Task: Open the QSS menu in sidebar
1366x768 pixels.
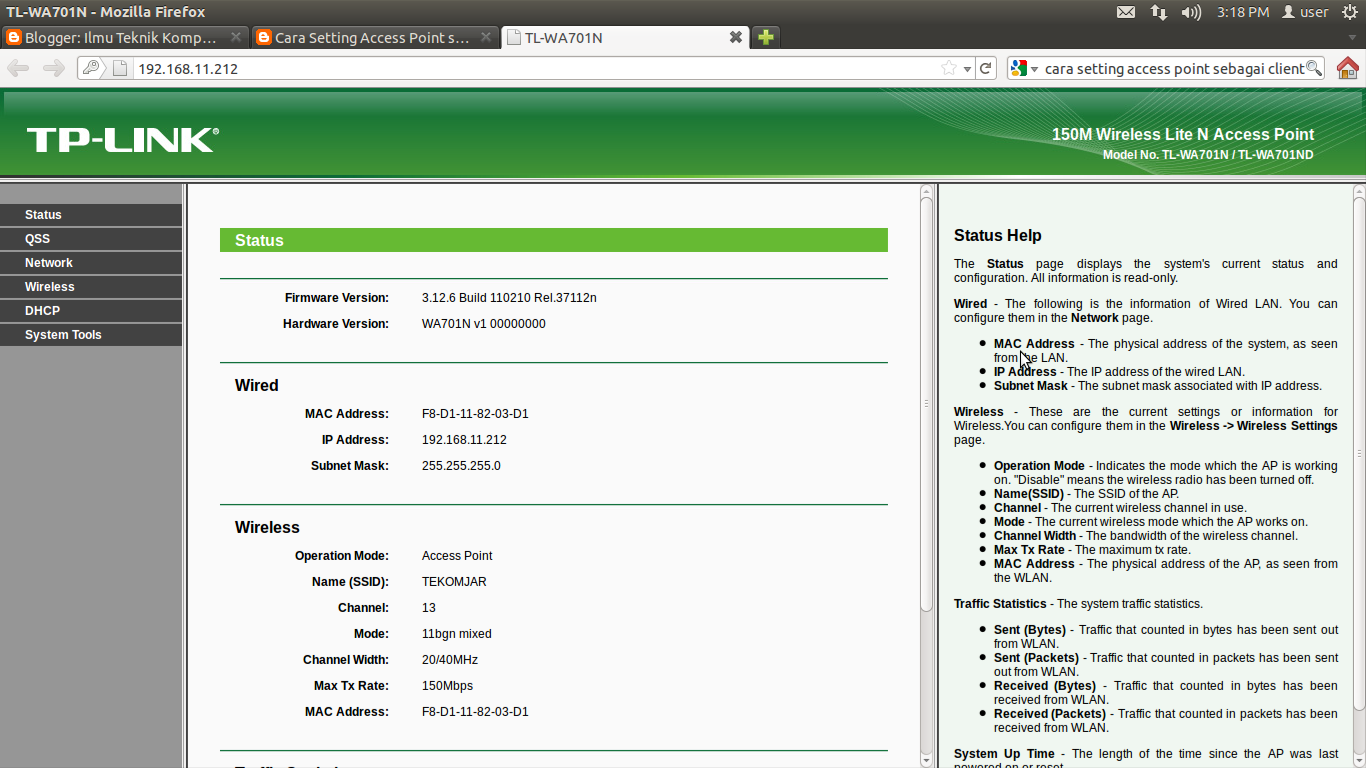Action: [x=91, y=239]
